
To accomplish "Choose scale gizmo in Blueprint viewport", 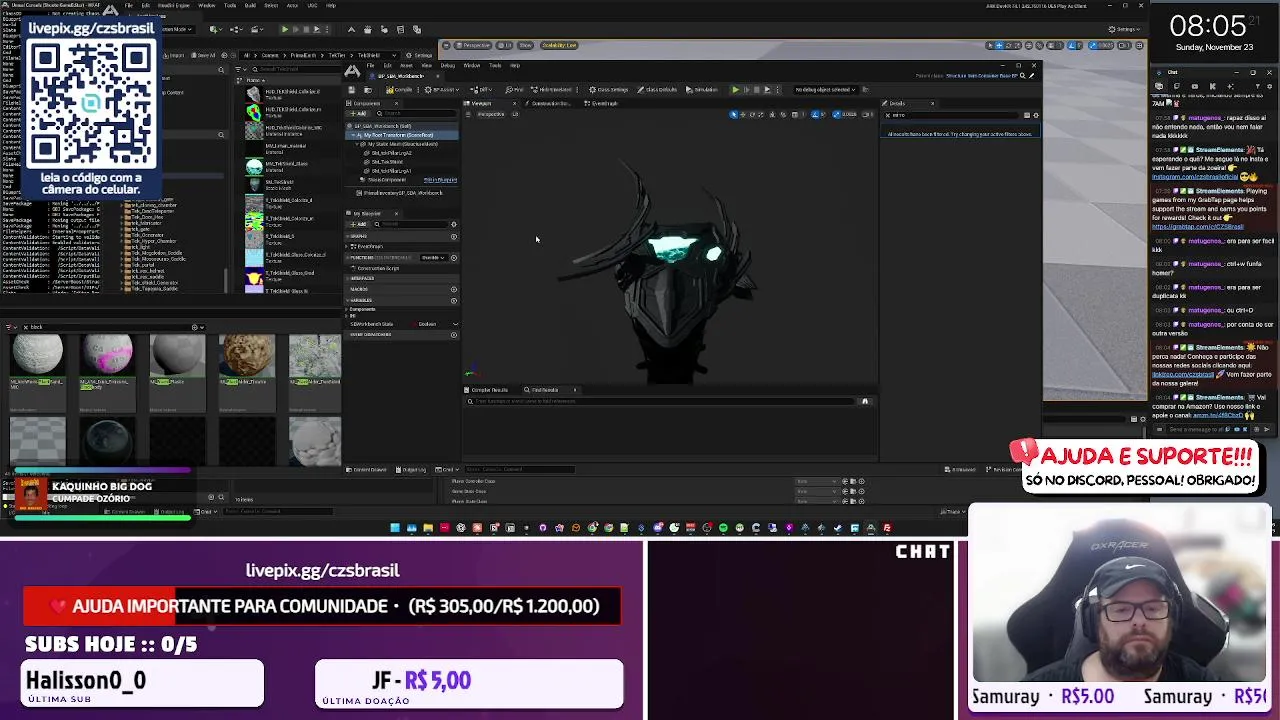I will point(761,114).
